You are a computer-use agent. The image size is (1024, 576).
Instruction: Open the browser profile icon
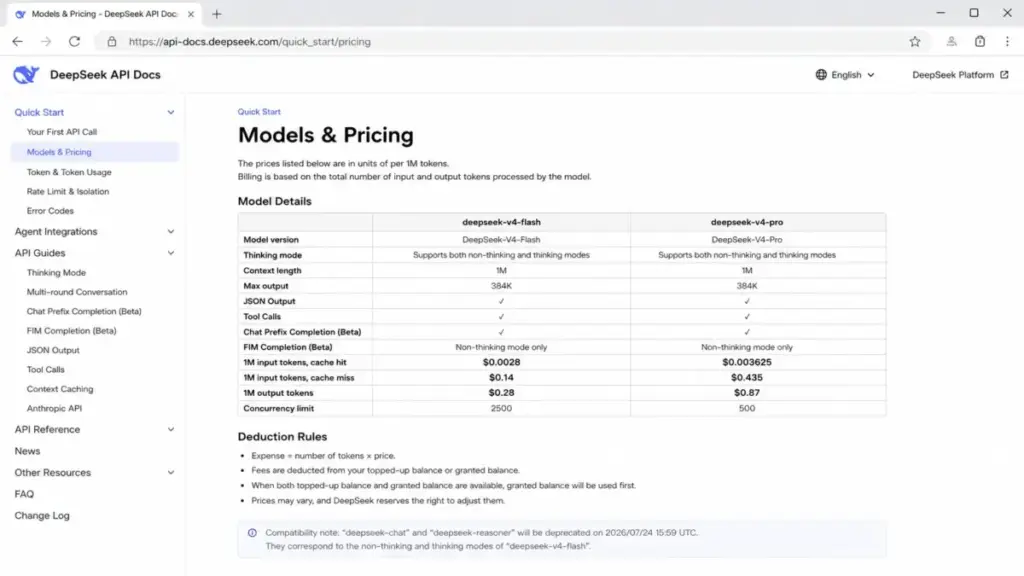[x=952, y=41]
